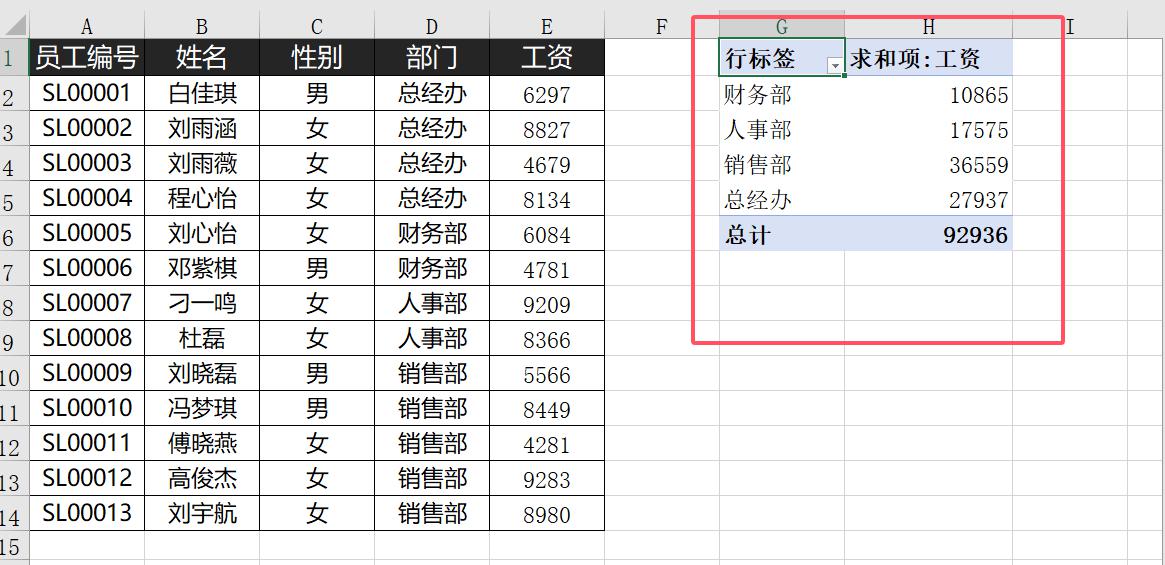This screenshot has width=1165, height=565.
Task: Select row 15 header
Action: coord(14,547)
